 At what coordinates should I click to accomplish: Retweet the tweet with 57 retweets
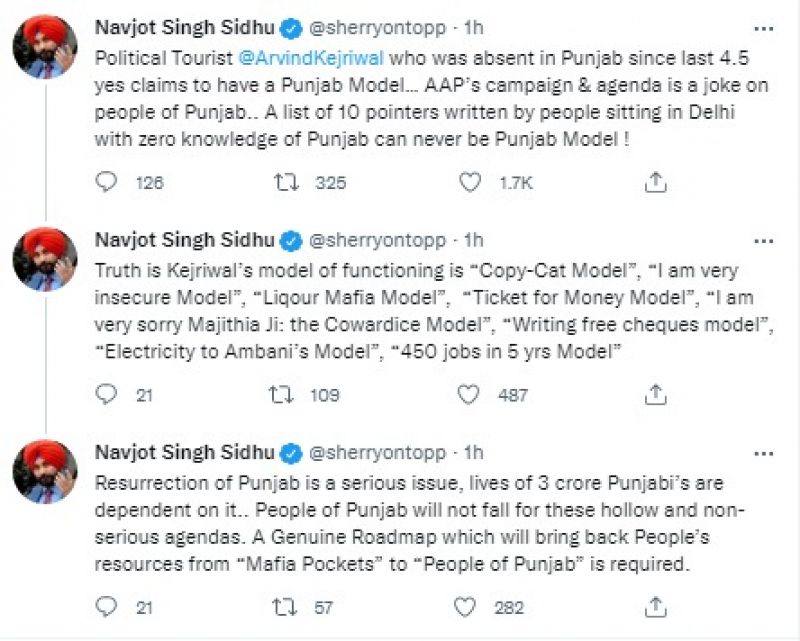(x=283, y=607)
